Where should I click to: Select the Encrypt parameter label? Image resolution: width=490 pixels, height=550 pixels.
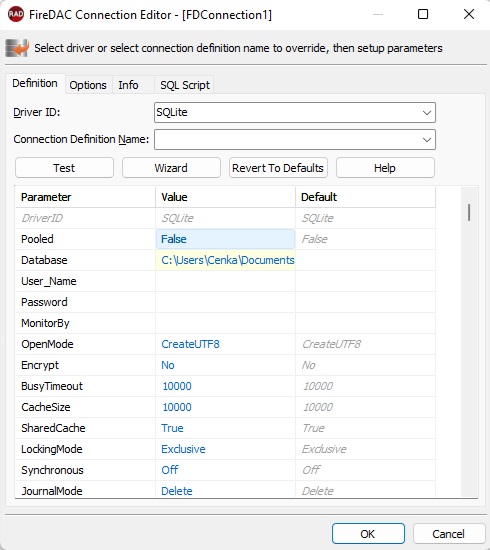click(40, 365)
